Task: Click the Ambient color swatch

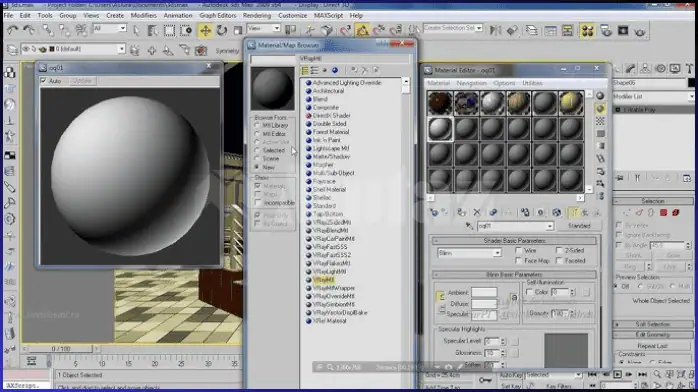Action: coord(484,292)
